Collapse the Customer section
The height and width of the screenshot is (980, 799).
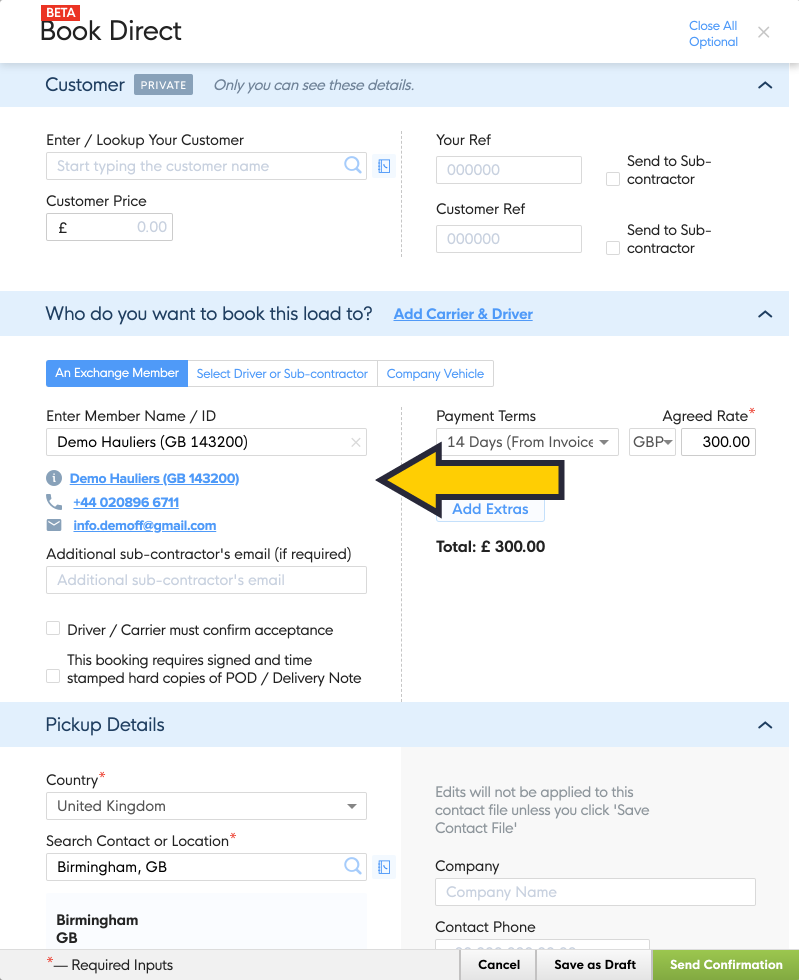coord(765,86)
